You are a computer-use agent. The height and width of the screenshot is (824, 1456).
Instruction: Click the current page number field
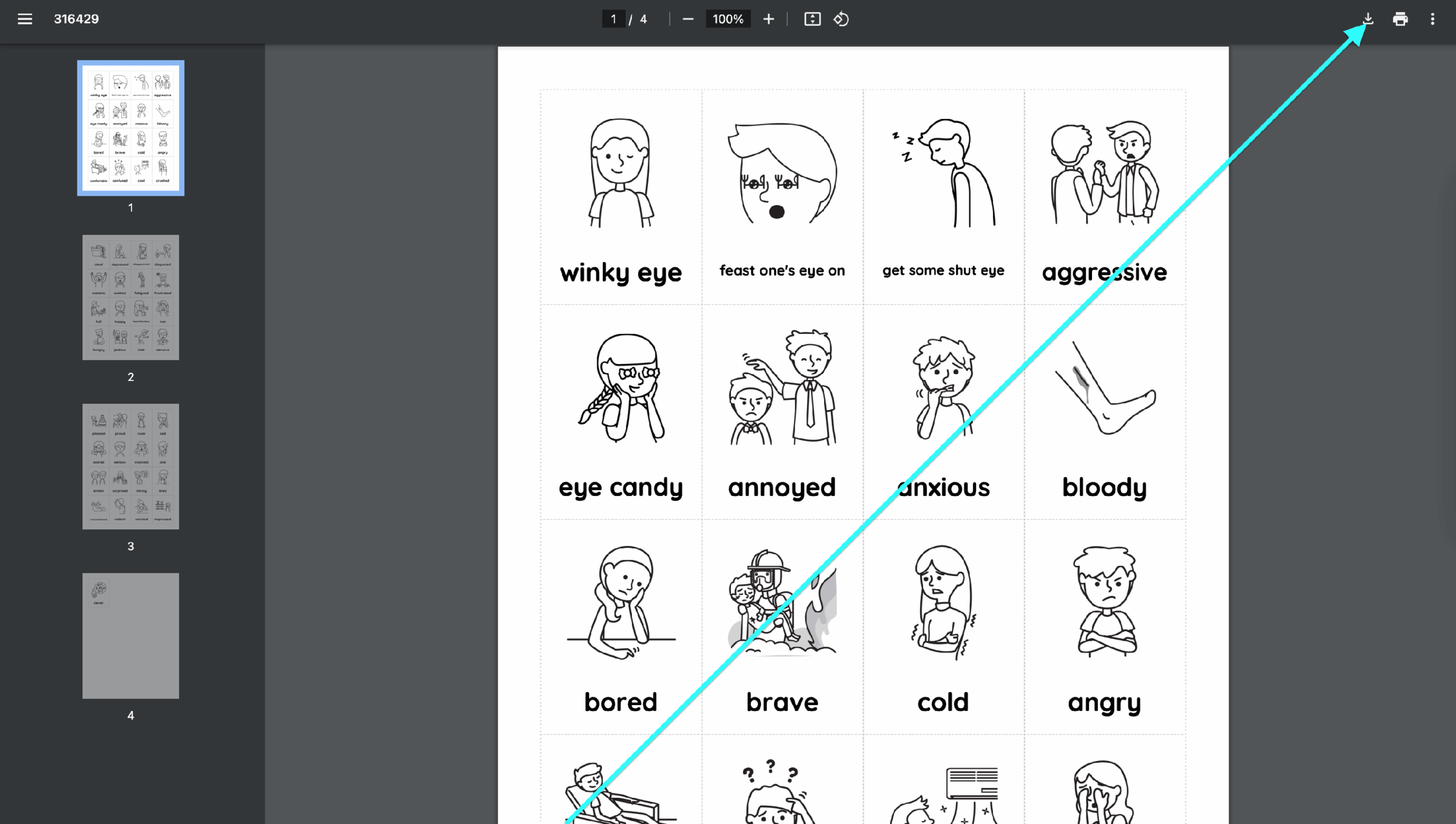tap(613, 19)
